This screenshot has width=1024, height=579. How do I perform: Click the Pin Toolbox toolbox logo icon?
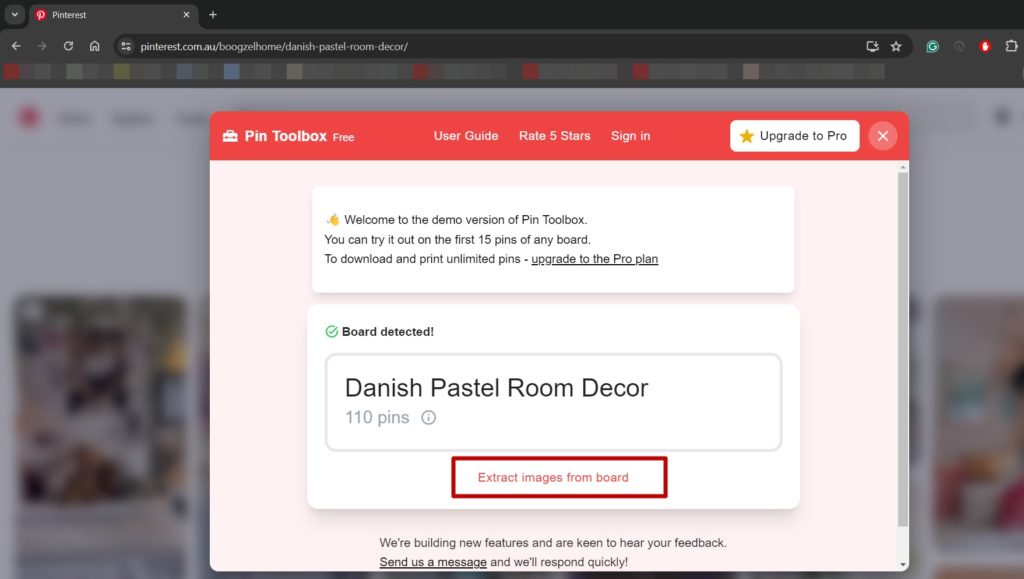point(230,136)
